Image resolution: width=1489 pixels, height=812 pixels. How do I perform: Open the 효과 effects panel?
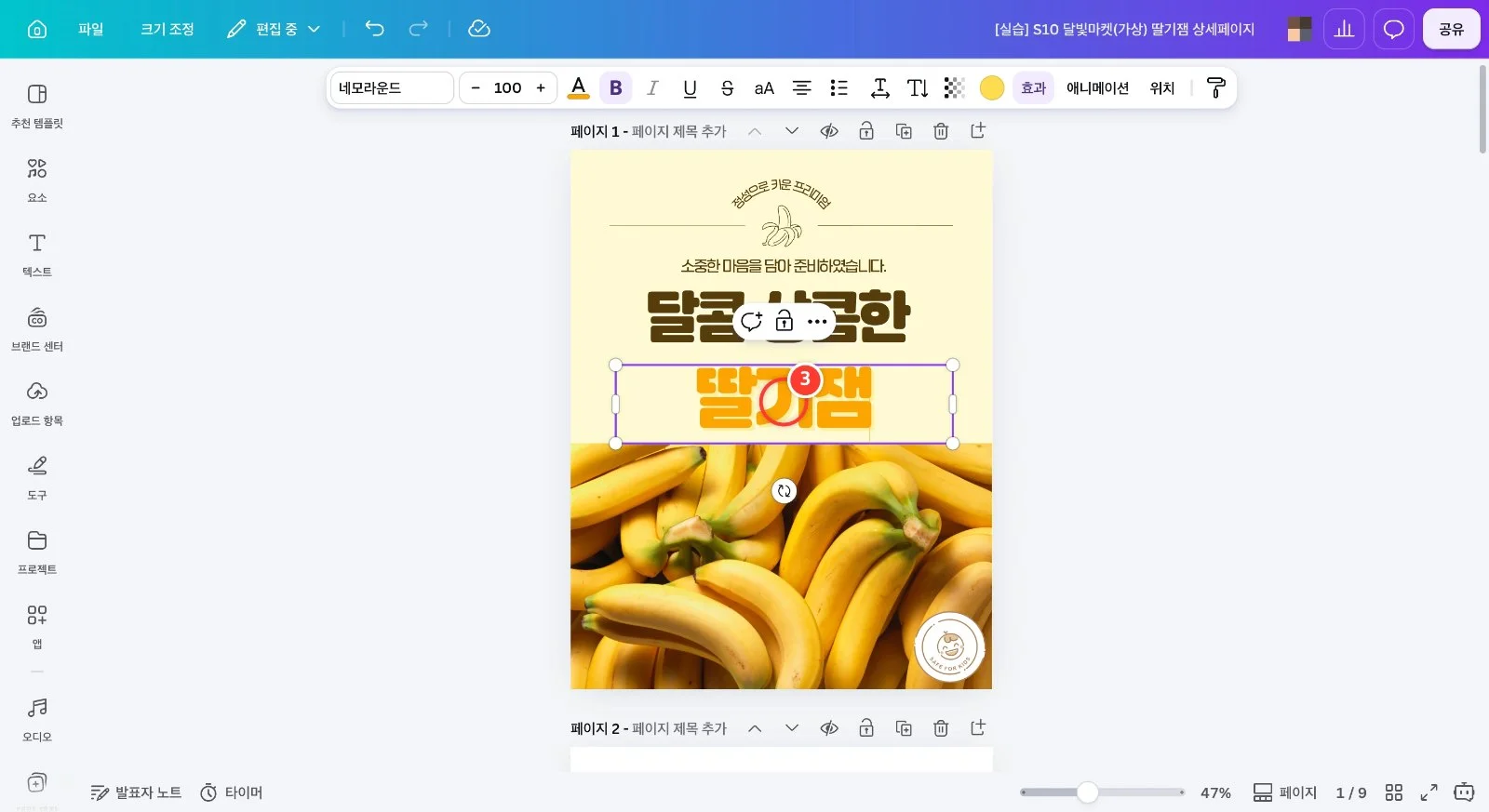(x=1034, y=87)
